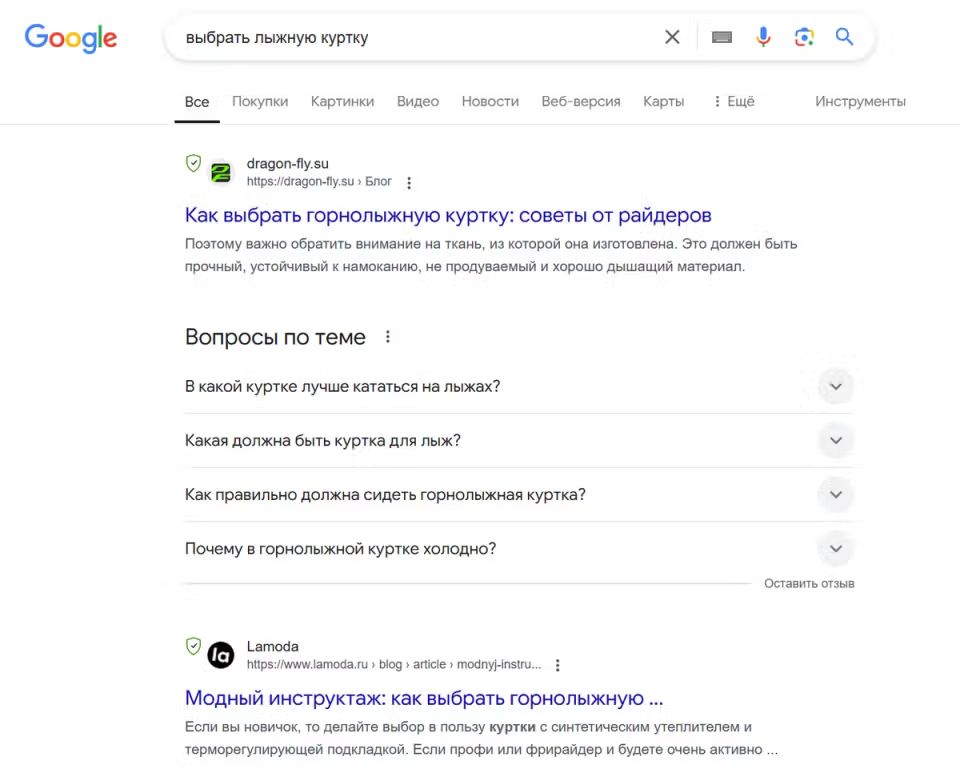Image resolution: width=960 pixels, height=781 pixels.
Task: Switch to the Картинки tab
Action: pos(342,101)
